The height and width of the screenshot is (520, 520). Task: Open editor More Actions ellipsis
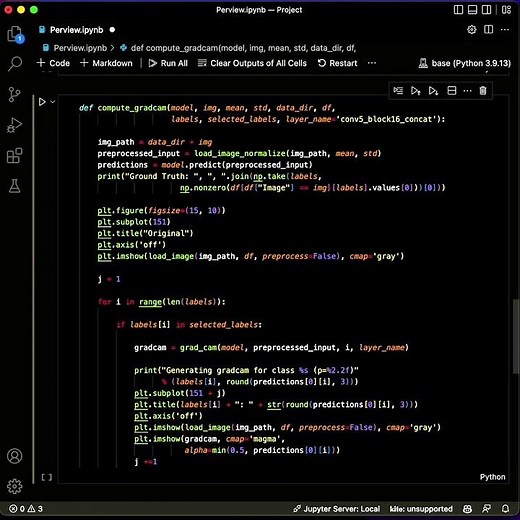505,30
